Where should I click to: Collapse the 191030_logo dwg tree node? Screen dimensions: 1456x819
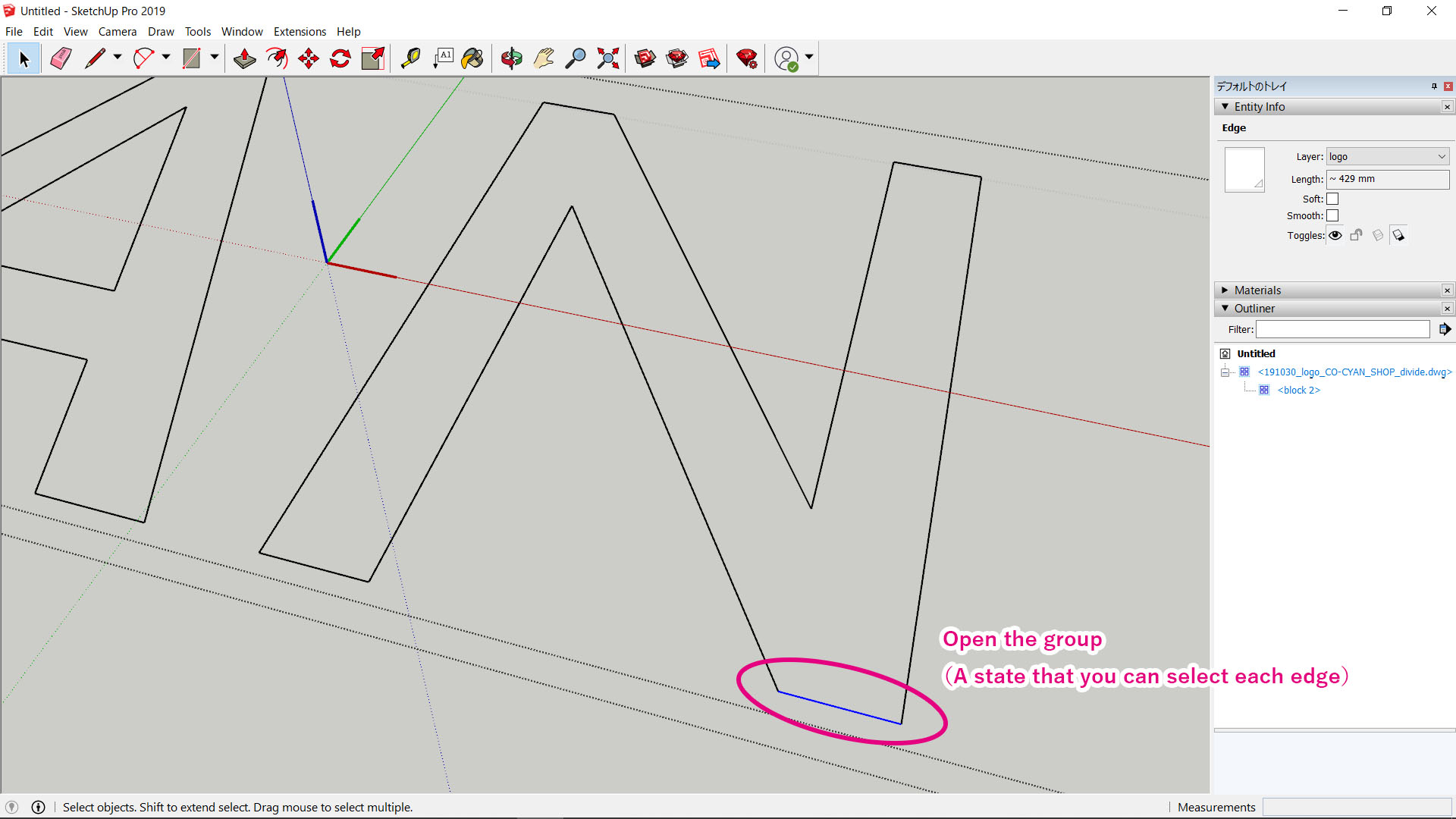pos(1225,372)
